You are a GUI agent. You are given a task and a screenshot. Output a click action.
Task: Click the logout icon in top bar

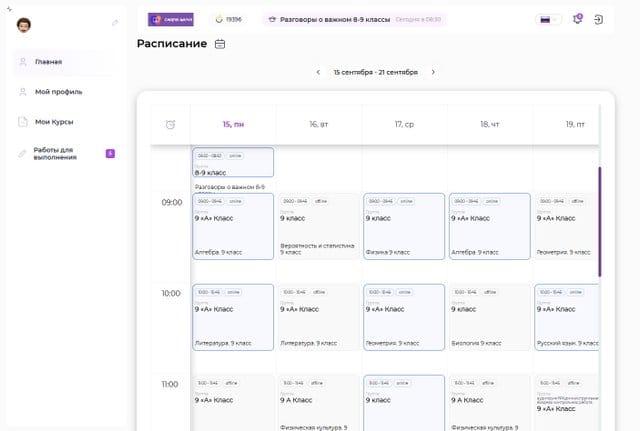[x=598, y=19]
